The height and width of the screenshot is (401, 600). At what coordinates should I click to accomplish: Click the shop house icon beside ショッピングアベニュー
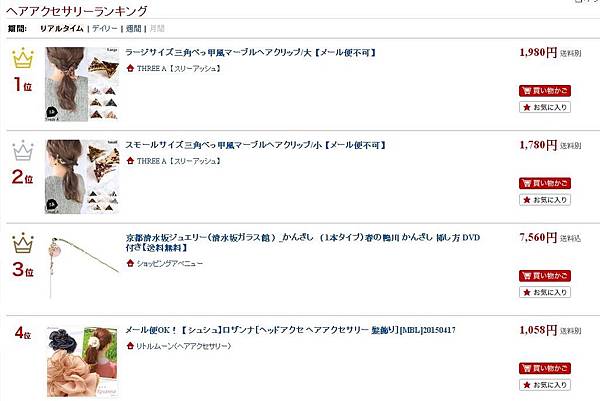coord(130,263)
